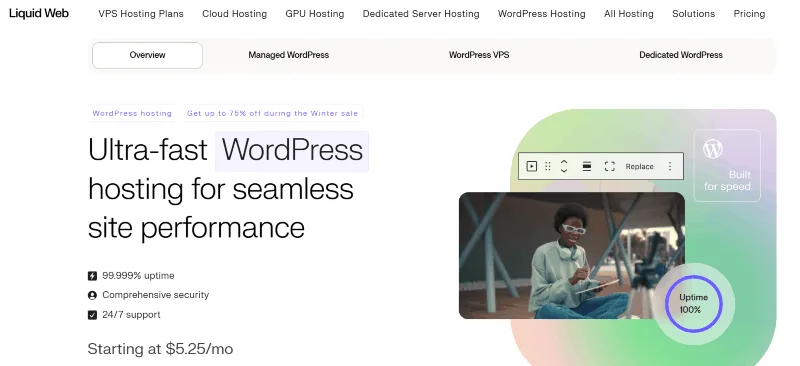The width and height of the screenshot is (800, 366).
Task: Click the 24/7 support checkmark icon
Action: coord(92,315)
